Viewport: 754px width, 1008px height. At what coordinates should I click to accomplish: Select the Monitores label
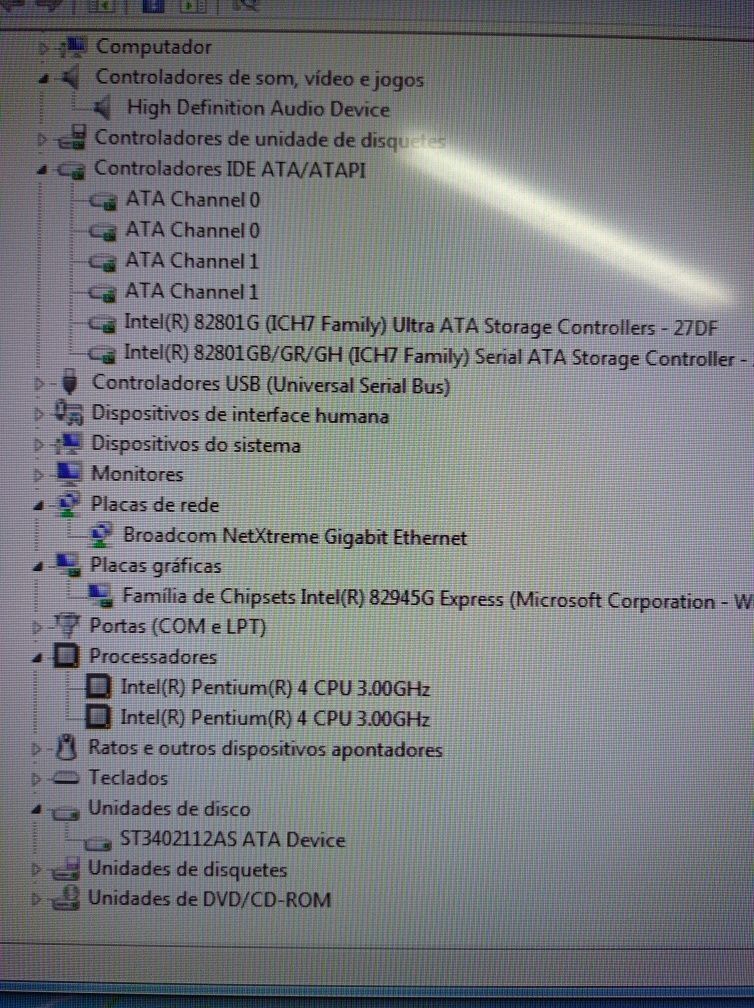(x=138, y=474)
